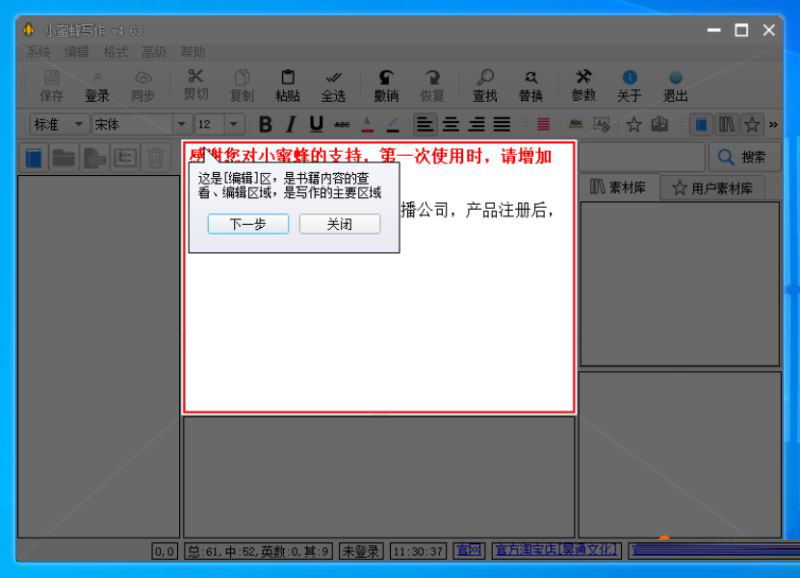Image resolution: width=800 pixels, height=578 pixels.
Task: Click the Ag text selection icon
Action: (602, 124)
